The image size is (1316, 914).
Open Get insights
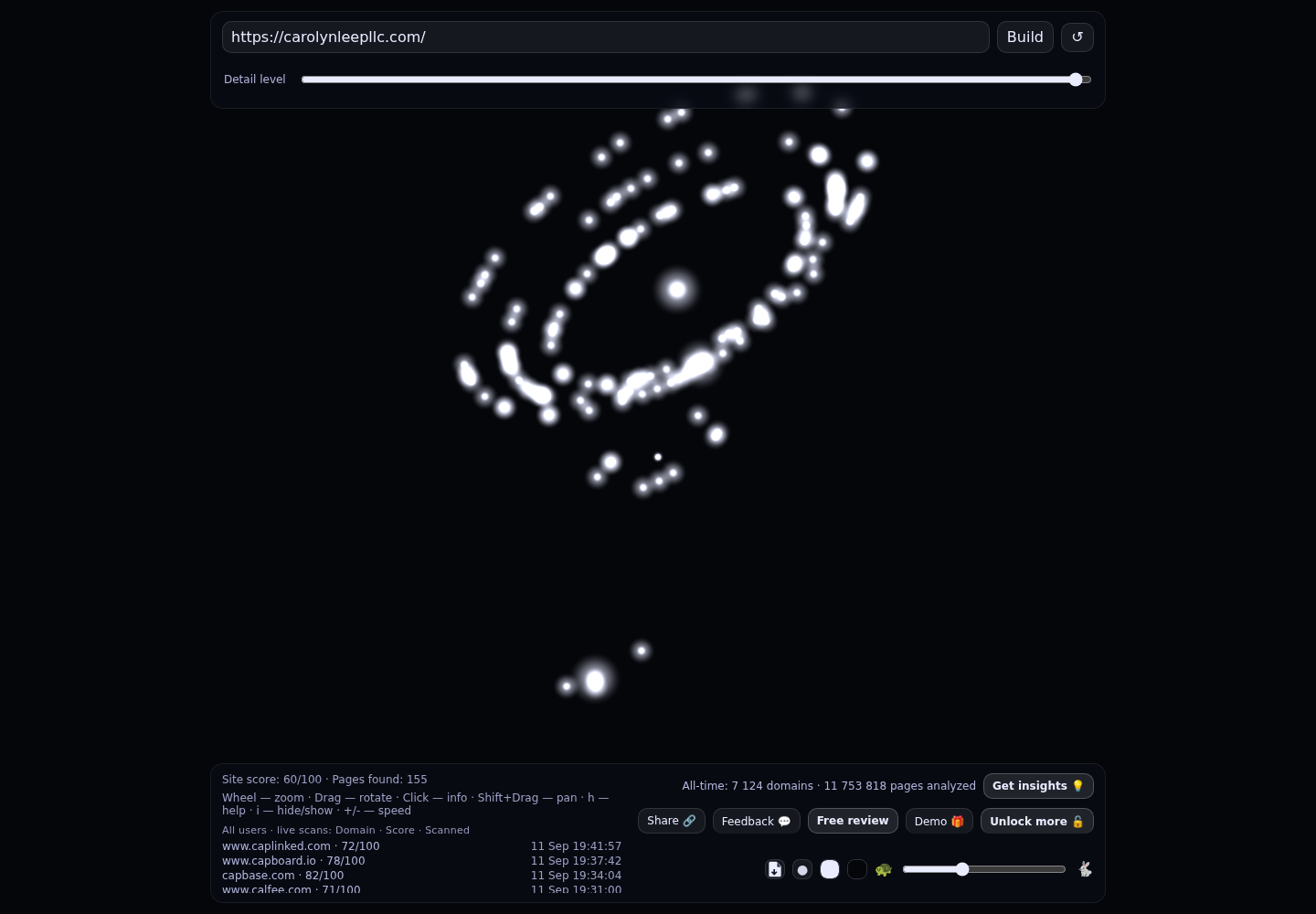click(x=1038, y=786)
